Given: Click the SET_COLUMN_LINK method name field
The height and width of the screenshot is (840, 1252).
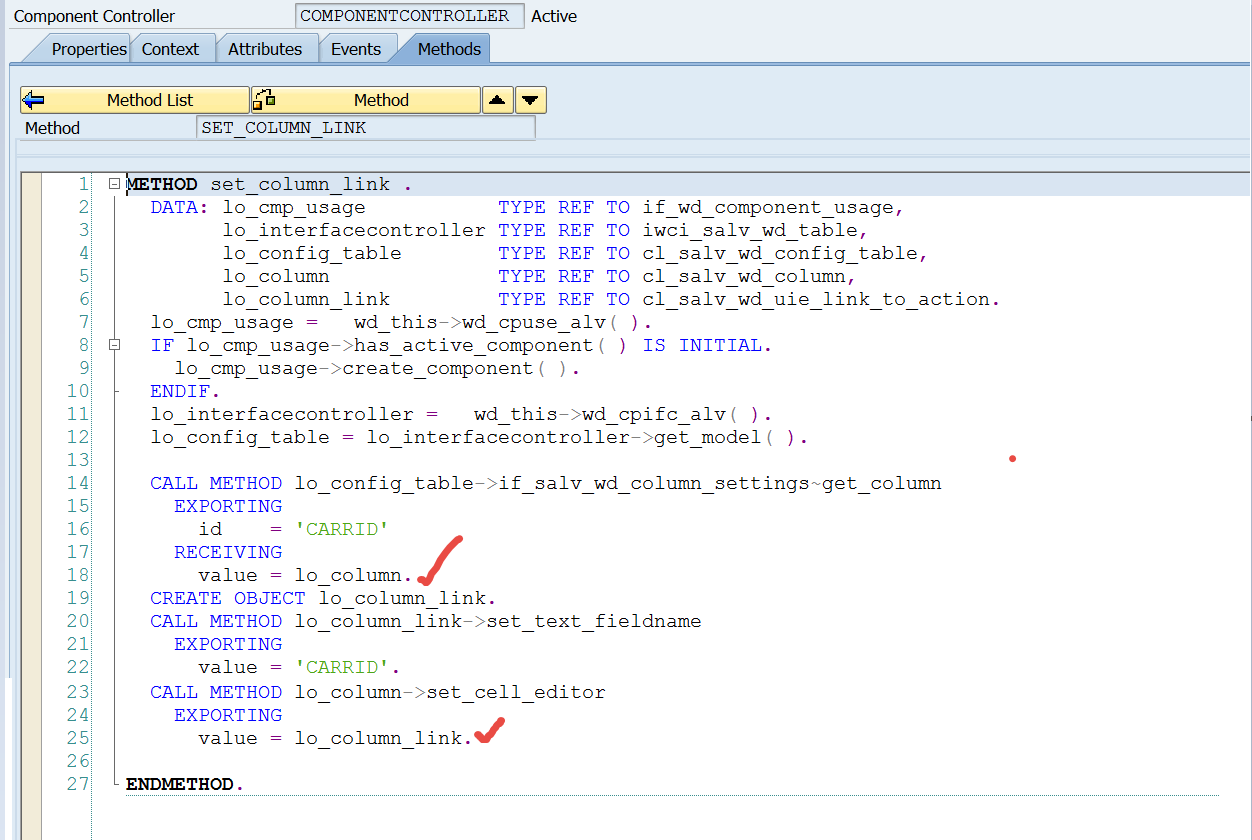Looking at the screenshot, I should click(x=366, y=128).
